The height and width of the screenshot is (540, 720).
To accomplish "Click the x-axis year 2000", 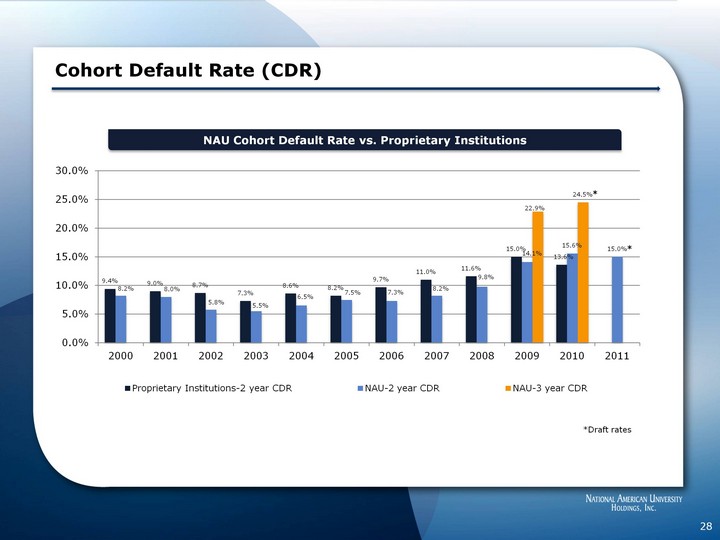I will pyautogui.click(x=120, y=356).
